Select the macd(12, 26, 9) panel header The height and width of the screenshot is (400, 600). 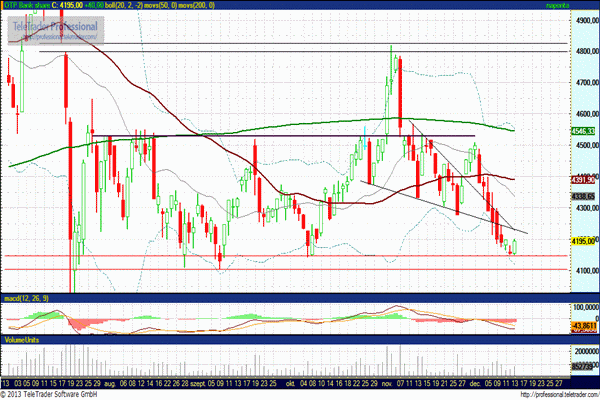click(x=26, y=298)
